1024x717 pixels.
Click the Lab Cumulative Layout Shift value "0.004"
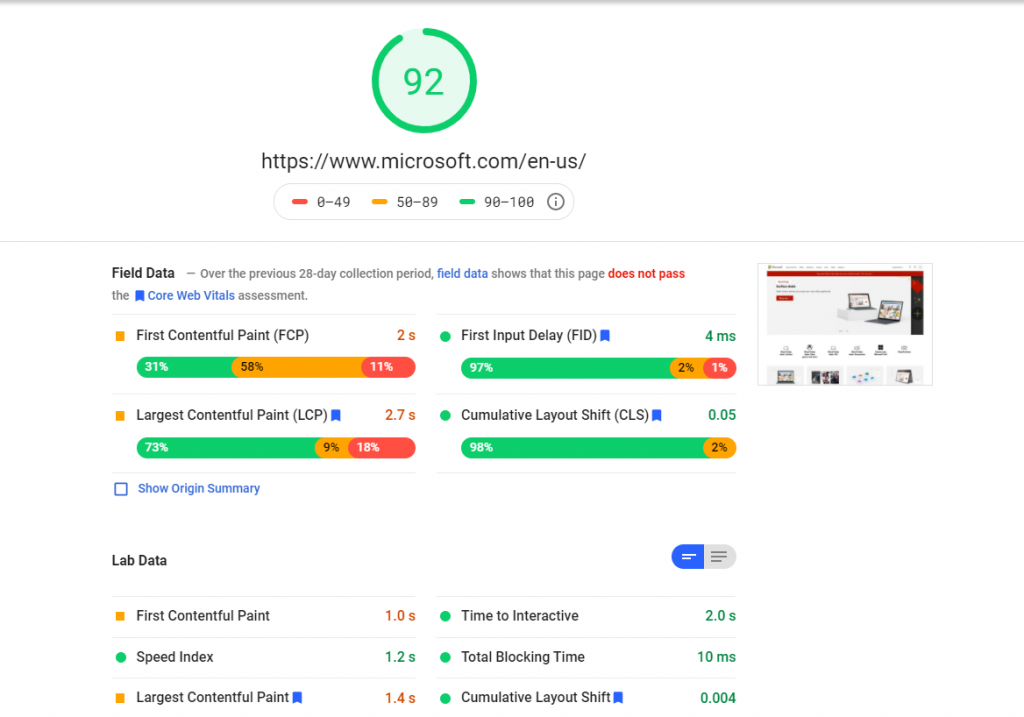(718, 698)
